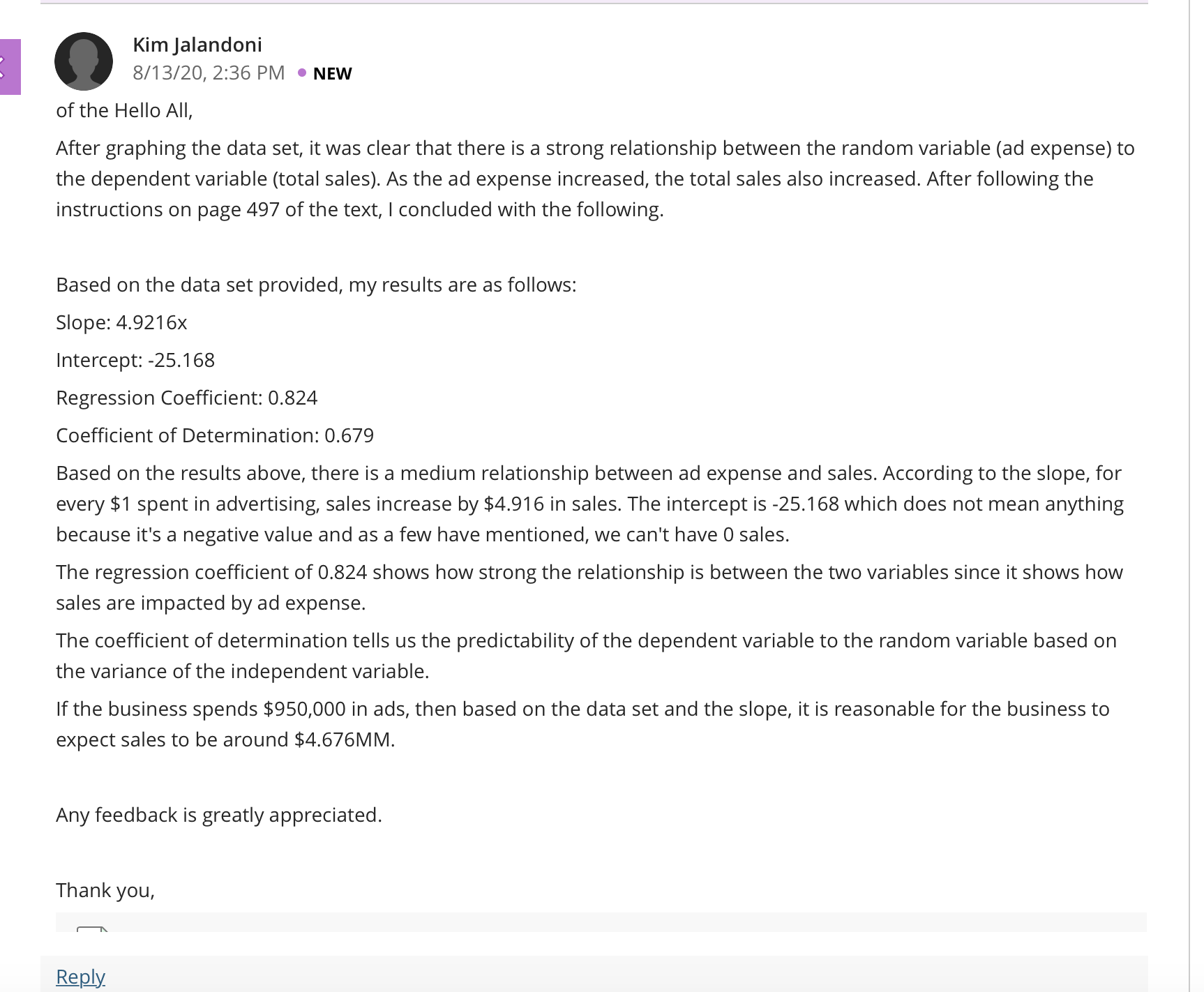Click the Reply link
Viewport: 1204px width, 992px height.
[80, 976]
